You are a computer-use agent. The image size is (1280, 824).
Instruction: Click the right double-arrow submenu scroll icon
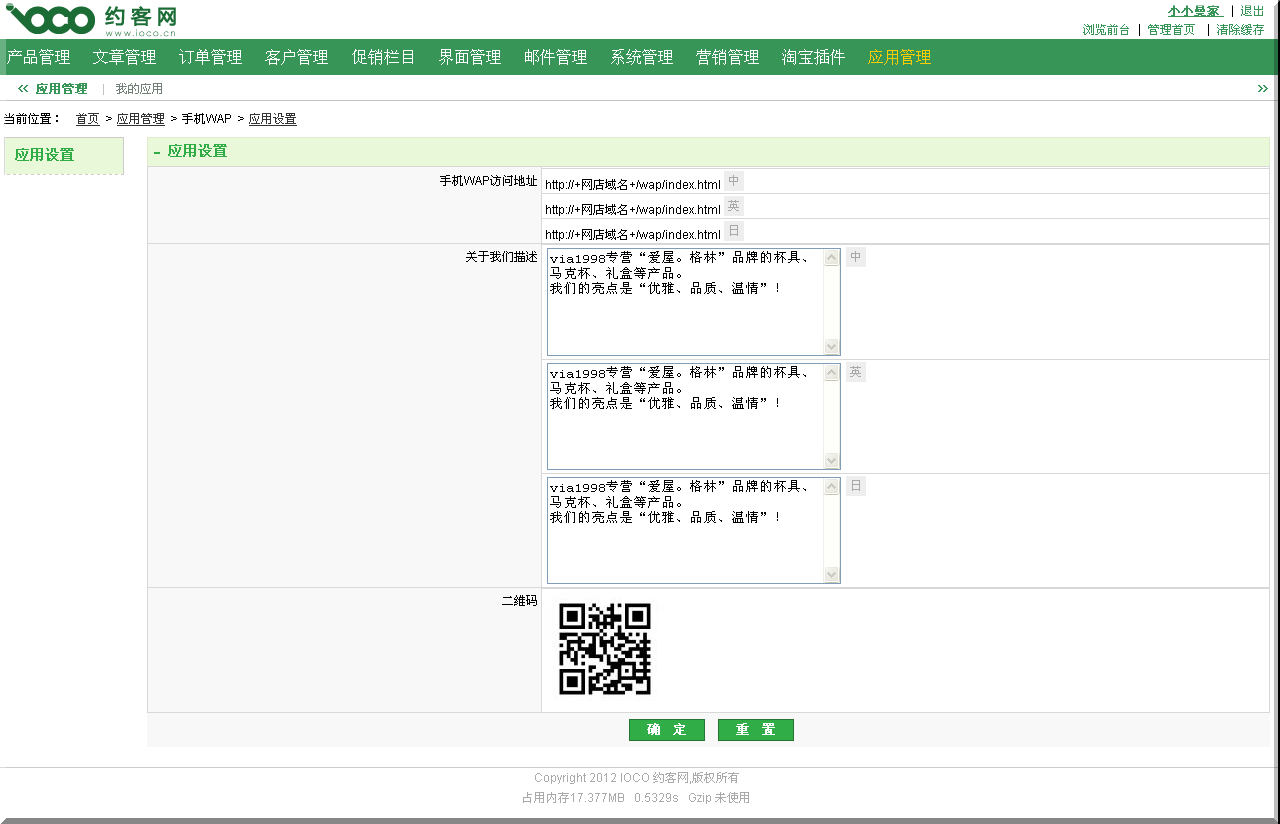pos(1262,89)
